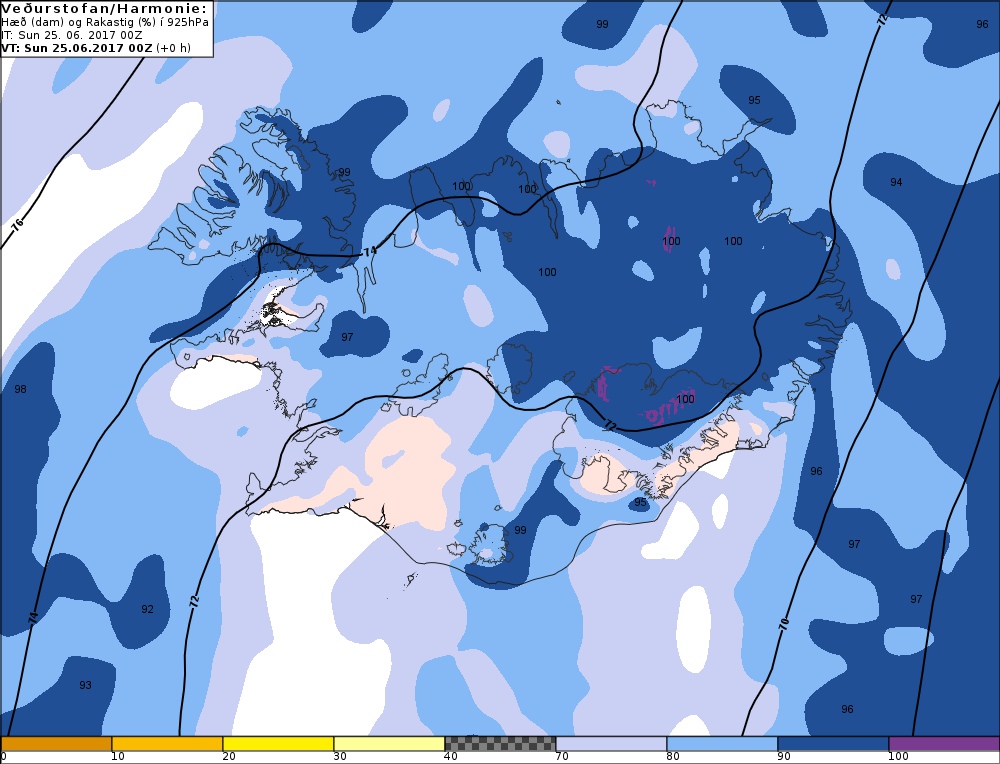Click the light blue 80–90 legend swatch
Viewport: 1000px width, 764px height.
[x=722, y=744]
